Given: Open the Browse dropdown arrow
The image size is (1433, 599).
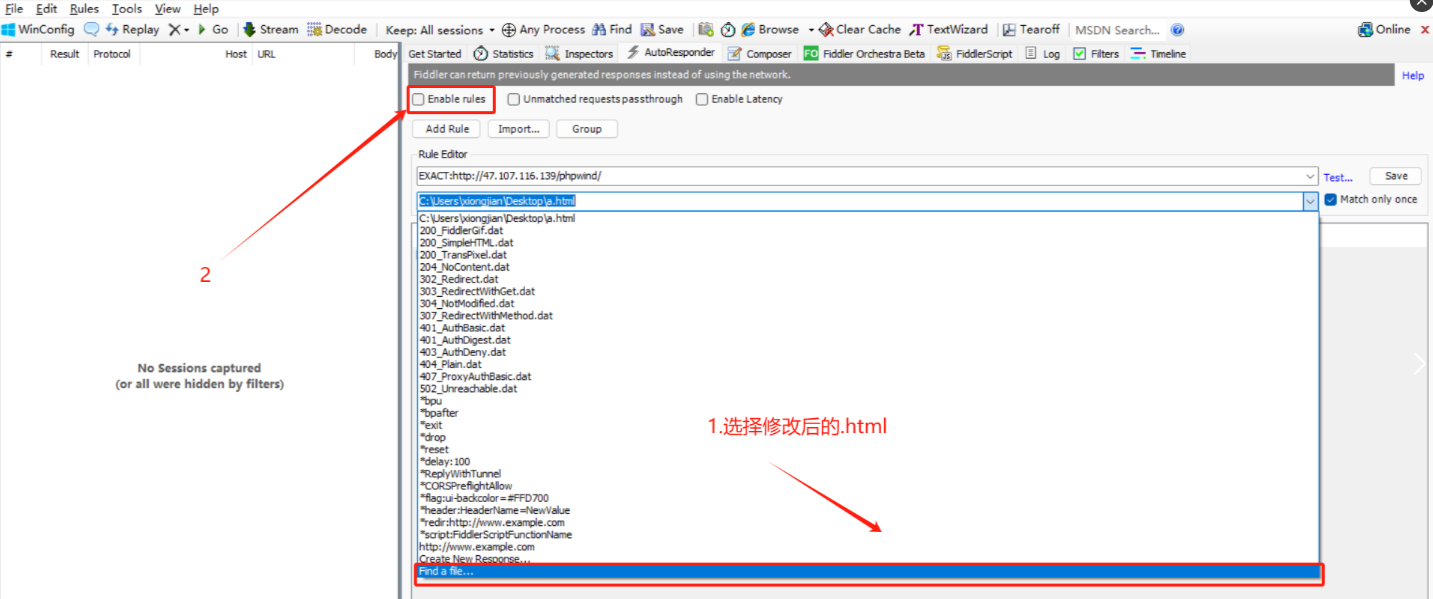Looking at the screenshot, I should pos(811,30).
